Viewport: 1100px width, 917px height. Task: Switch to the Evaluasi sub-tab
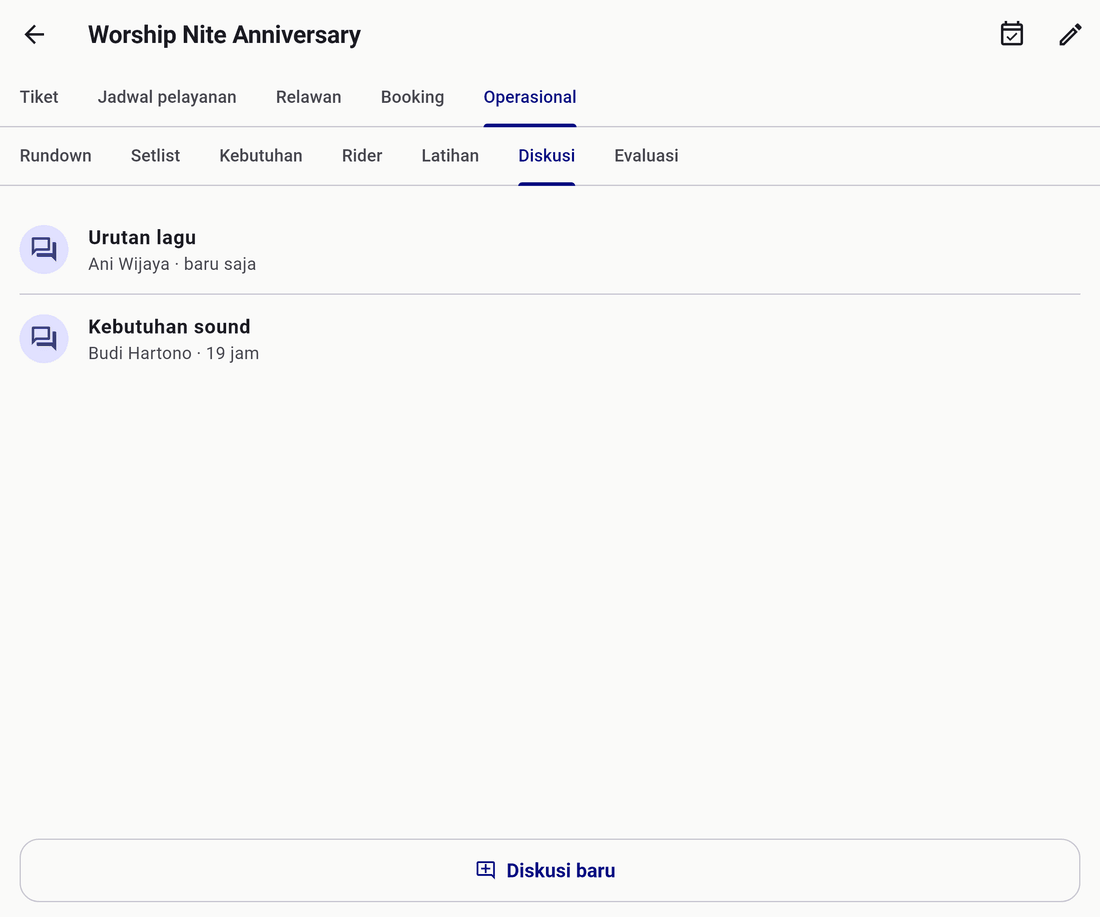click(646, 156)
